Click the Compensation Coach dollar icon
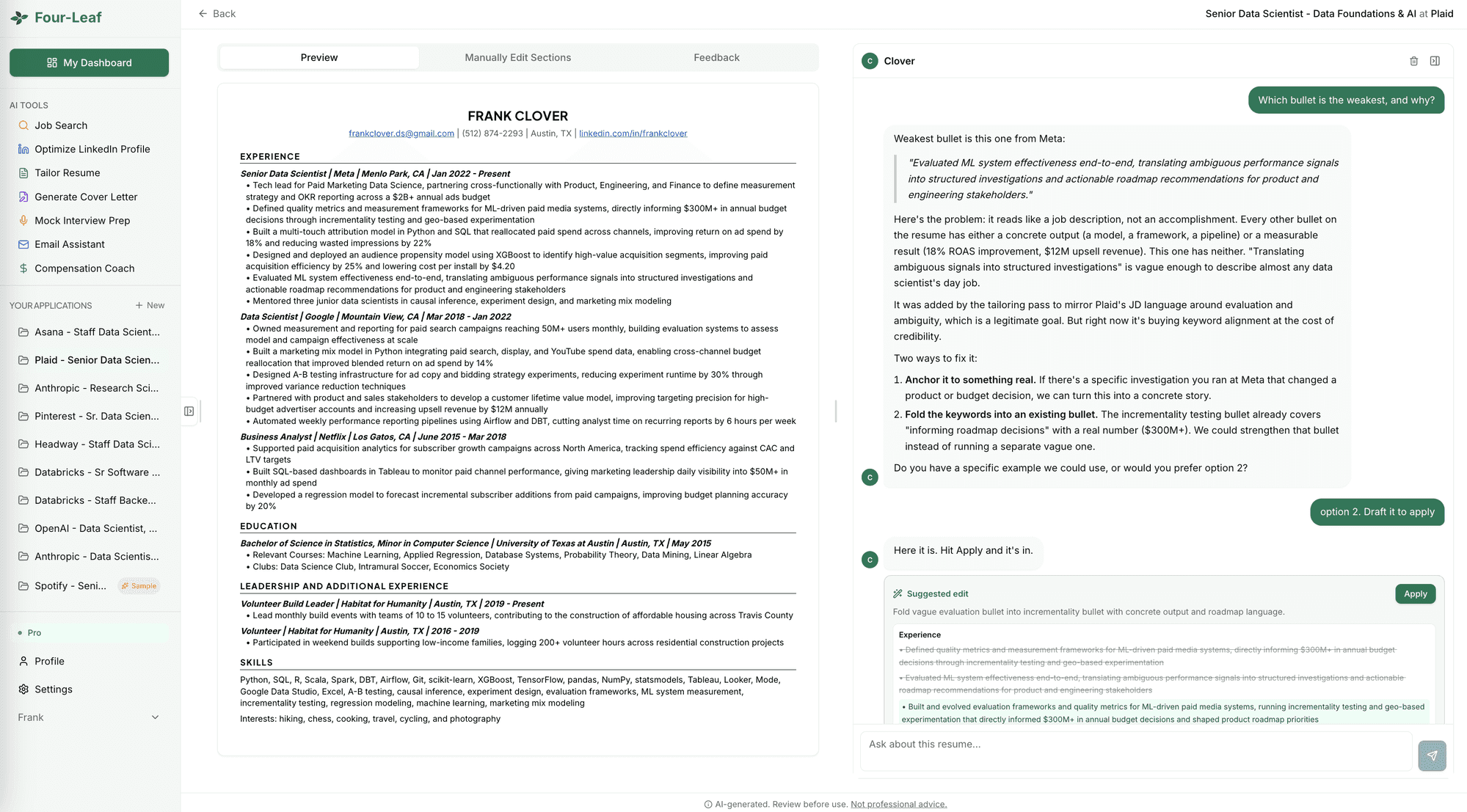 [23, 268]
